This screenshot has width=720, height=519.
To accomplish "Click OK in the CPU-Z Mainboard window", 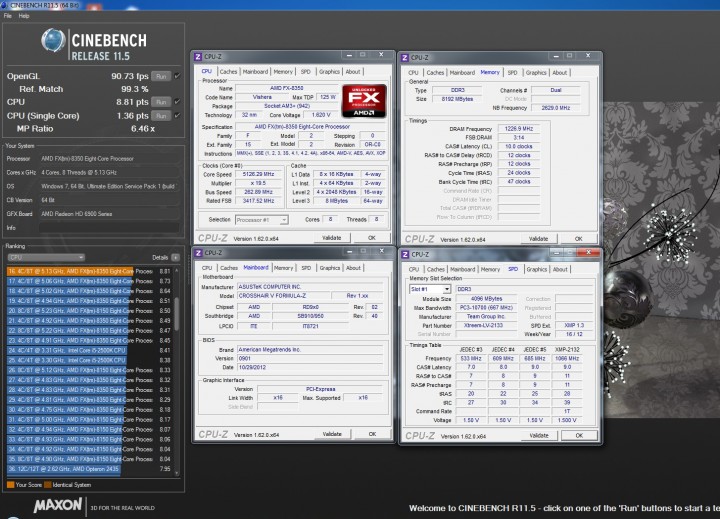I will click(x=372, y=434).
